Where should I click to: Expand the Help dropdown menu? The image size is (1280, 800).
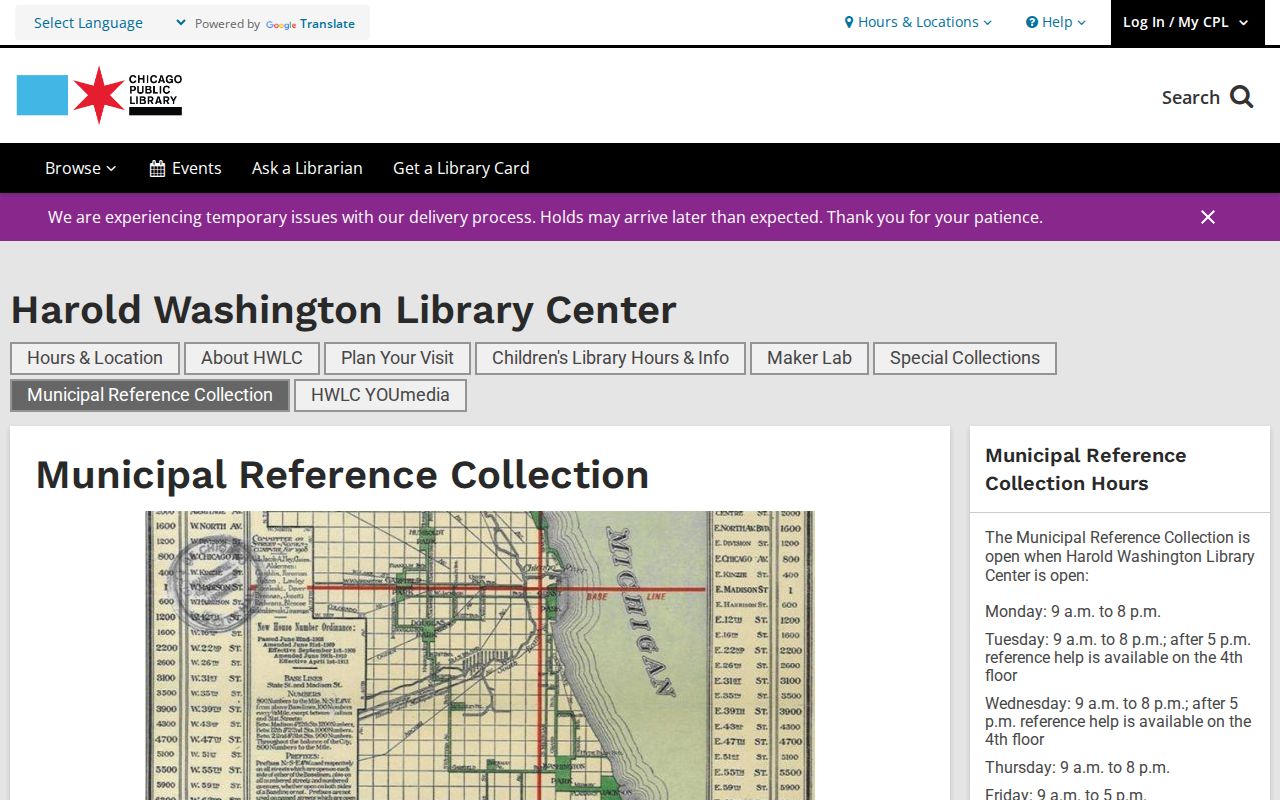[x=1056, y=22]
